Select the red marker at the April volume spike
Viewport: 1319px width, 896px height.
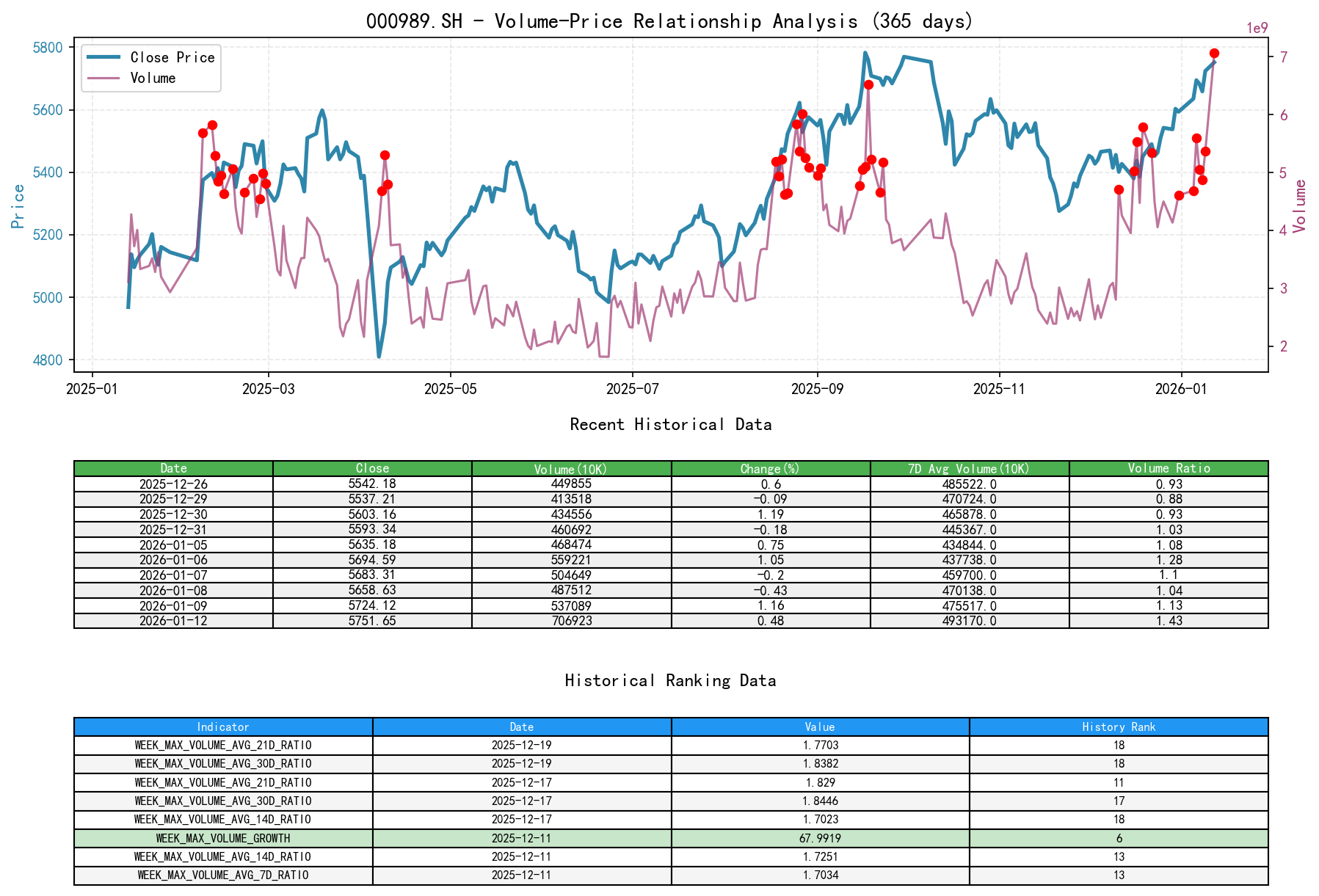pos(384,155)
